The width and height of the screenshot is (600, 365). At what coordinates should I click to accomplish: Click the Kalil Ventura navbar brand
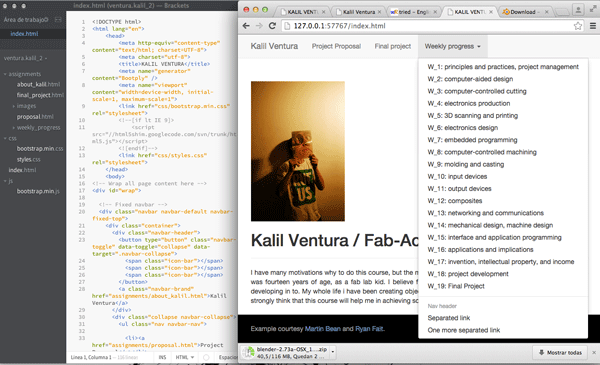click(274, 46)
